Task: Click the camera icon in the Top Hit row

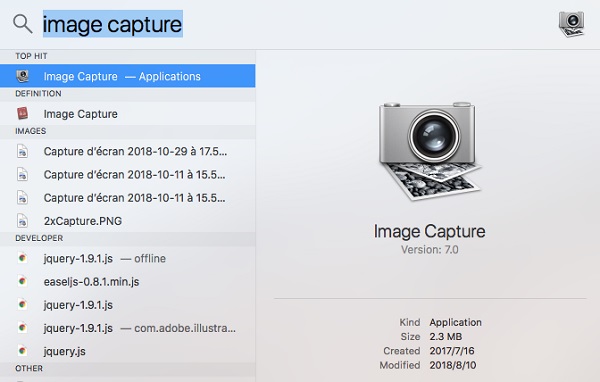Action: [23, 76]
